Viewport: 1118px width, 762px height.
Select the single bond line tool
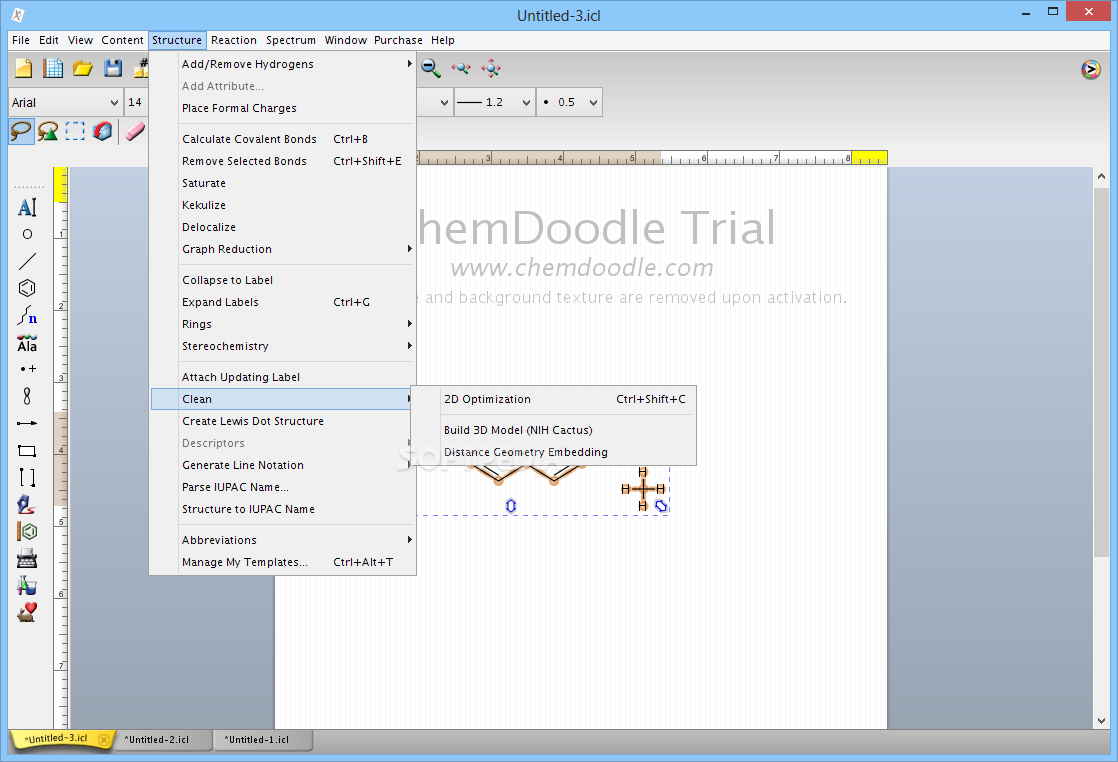click(27, 262)
